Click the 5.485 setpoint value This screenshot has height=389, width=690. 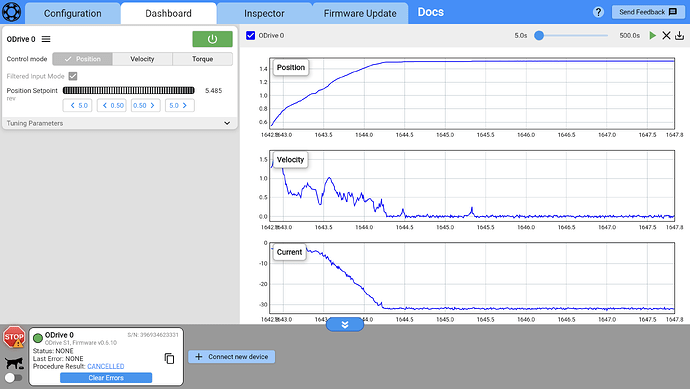(213, 91)
